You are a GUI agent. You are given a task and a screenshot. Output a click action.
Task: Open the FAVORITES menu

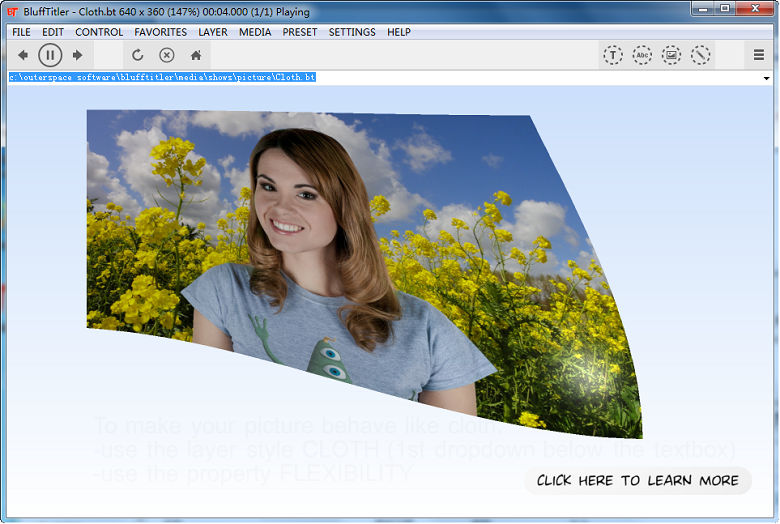pos(161,32)
